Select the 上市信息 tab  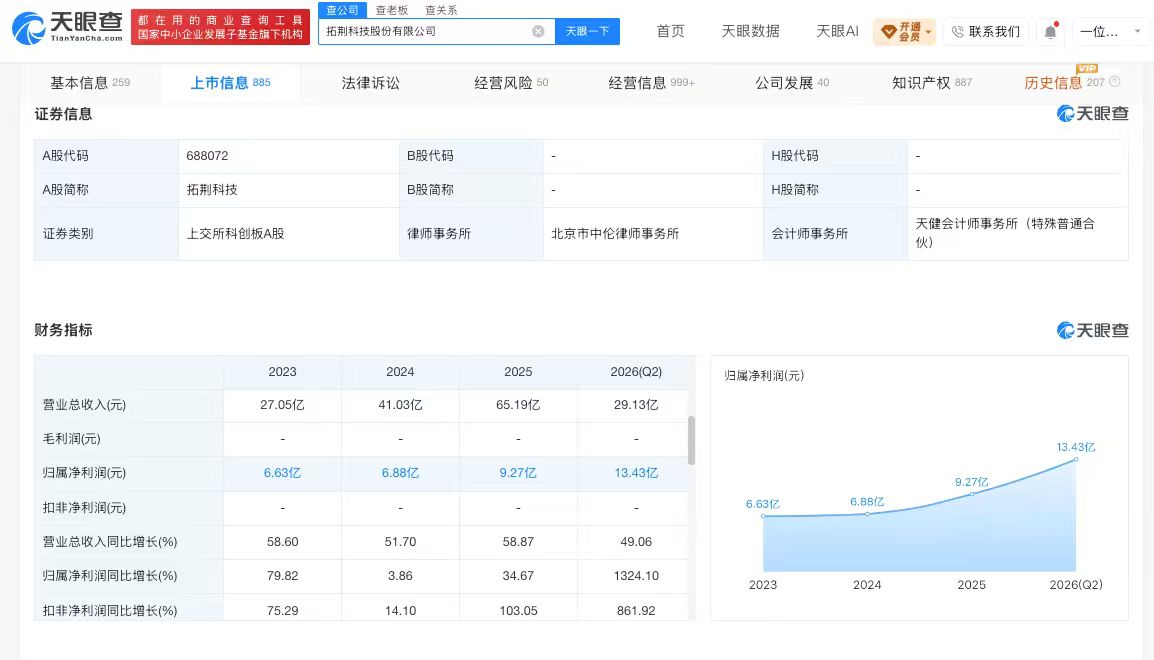[x=230, y=82]
